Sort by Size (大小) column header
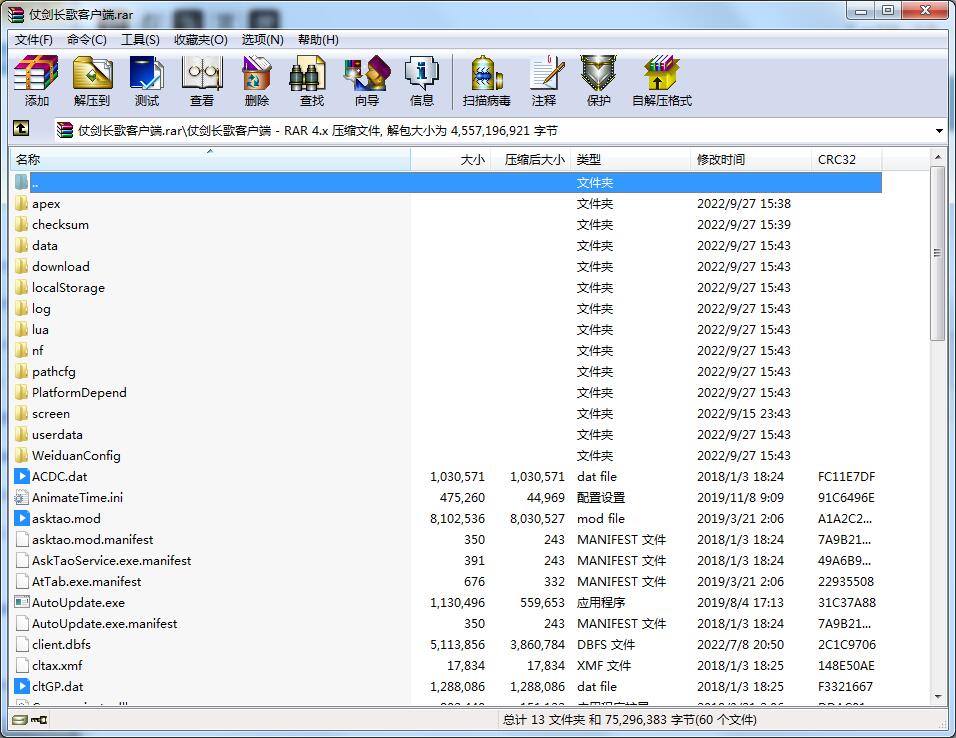The image size is (956, 738). tap(451, 160)
